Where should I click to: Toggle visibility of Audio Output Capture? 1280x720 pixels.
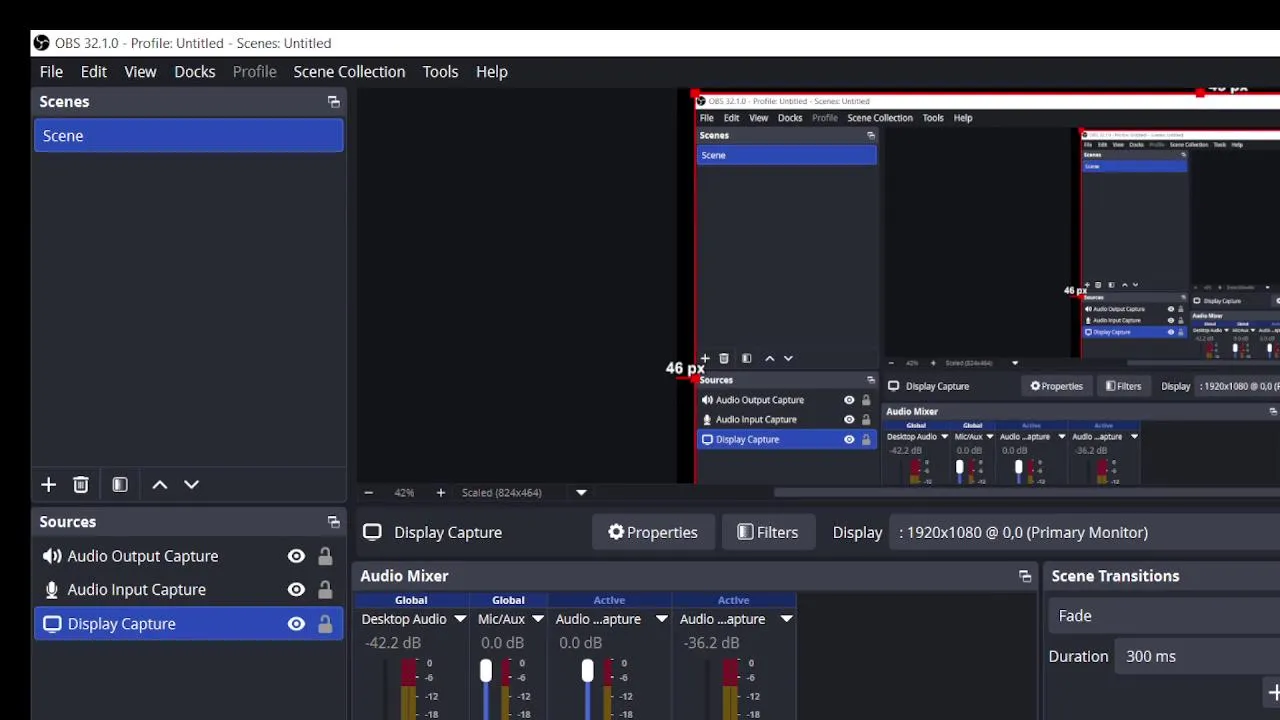pos(296,556)
